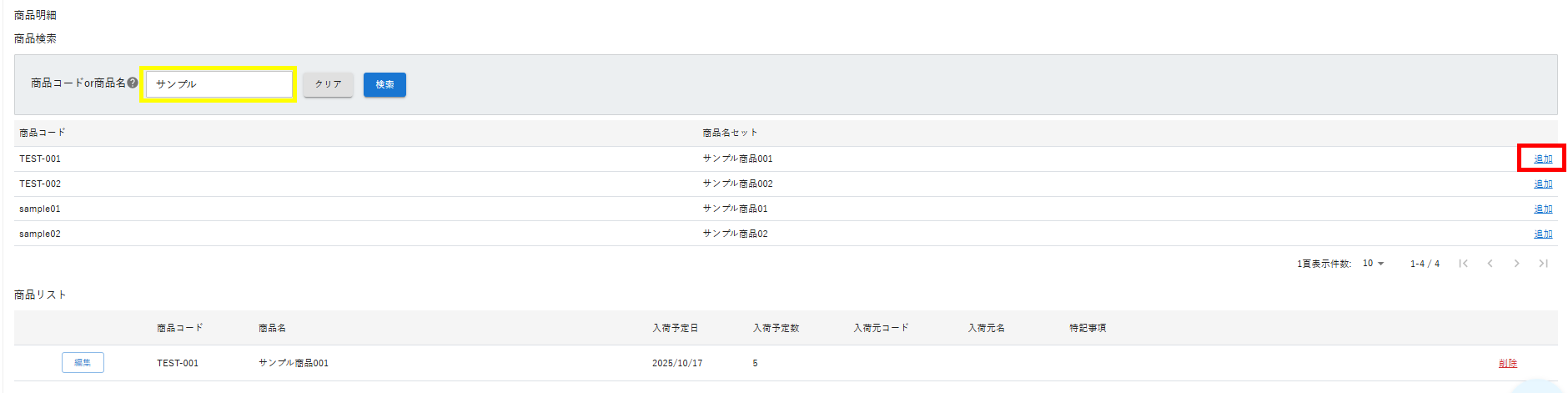Click the red 削除 link in 商品リスト

point(1507,363)
